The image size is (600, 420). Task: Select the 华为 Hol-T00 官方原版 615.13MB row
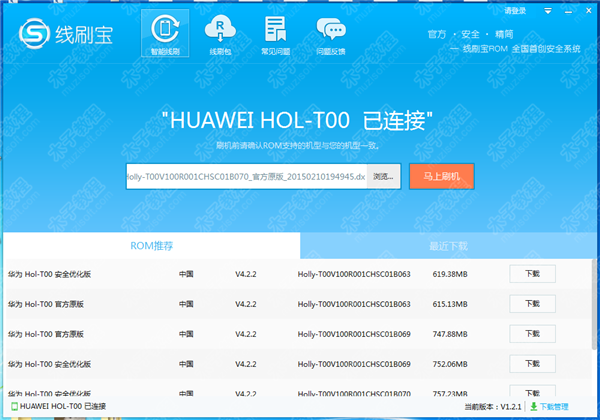[298, 304]
